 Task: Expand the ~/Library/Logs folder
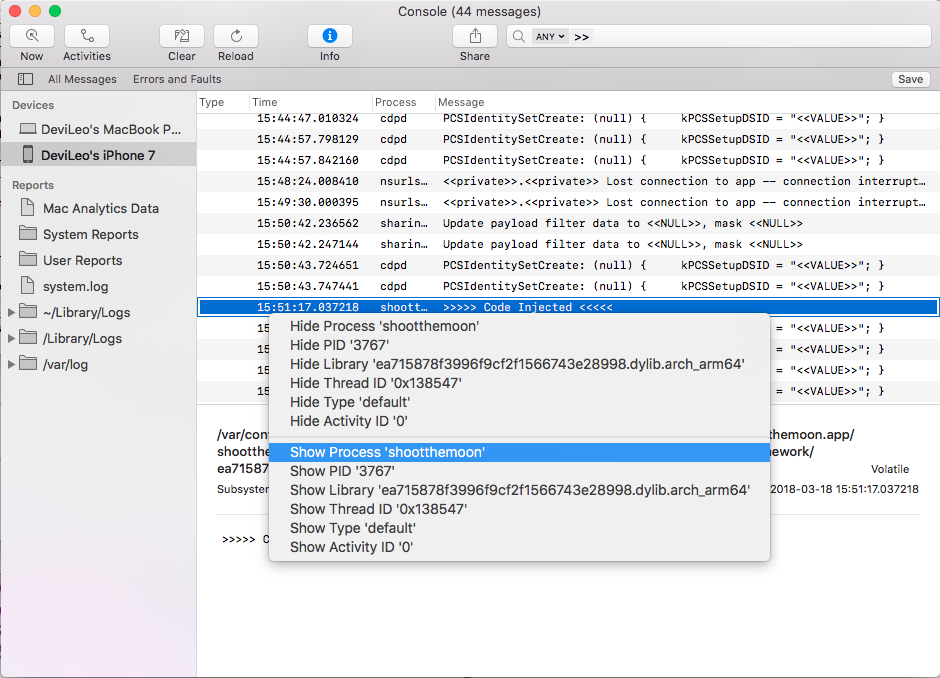(11, 312)
